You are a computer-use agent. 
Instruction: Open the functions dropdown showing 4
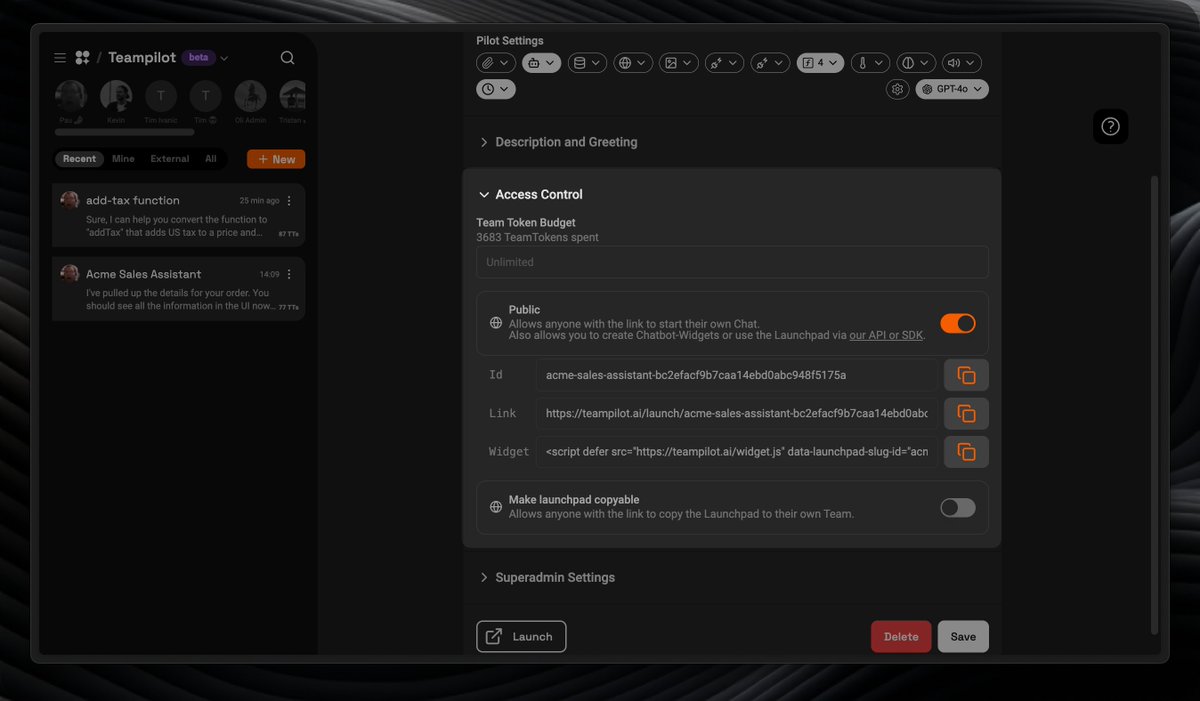[x=820, y=62]
